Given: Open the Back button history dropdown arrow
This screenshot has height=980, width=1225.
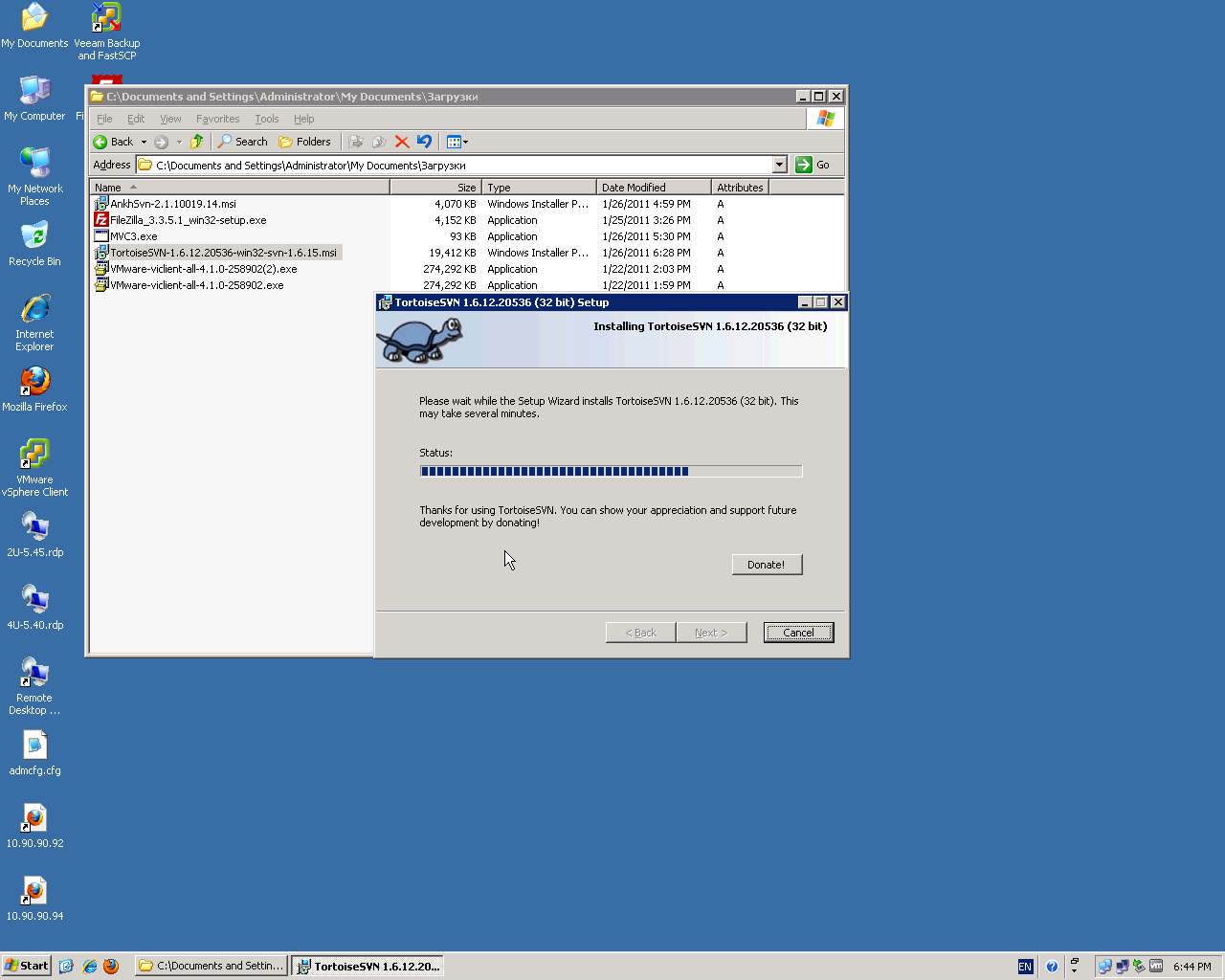Looking at the screenshot, I should tap(144, 142).
